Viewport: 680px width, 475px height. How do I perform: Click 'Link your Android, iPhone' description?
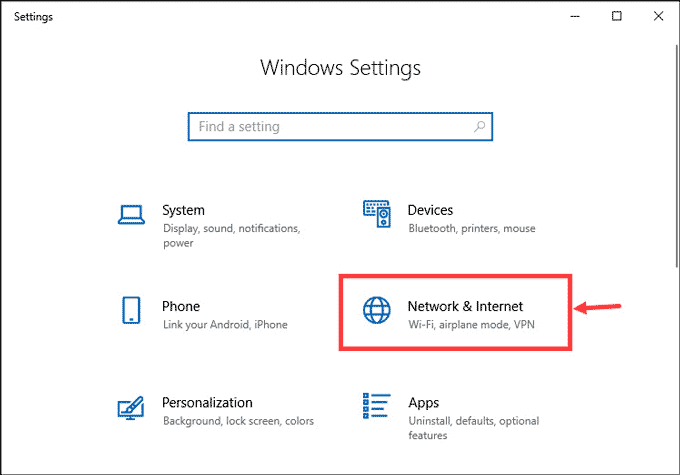tap(225, 325)
